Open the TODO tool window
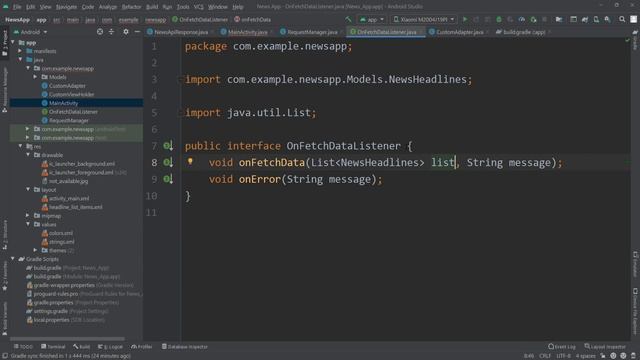640x360 pixels. click(x=23, y=347)
